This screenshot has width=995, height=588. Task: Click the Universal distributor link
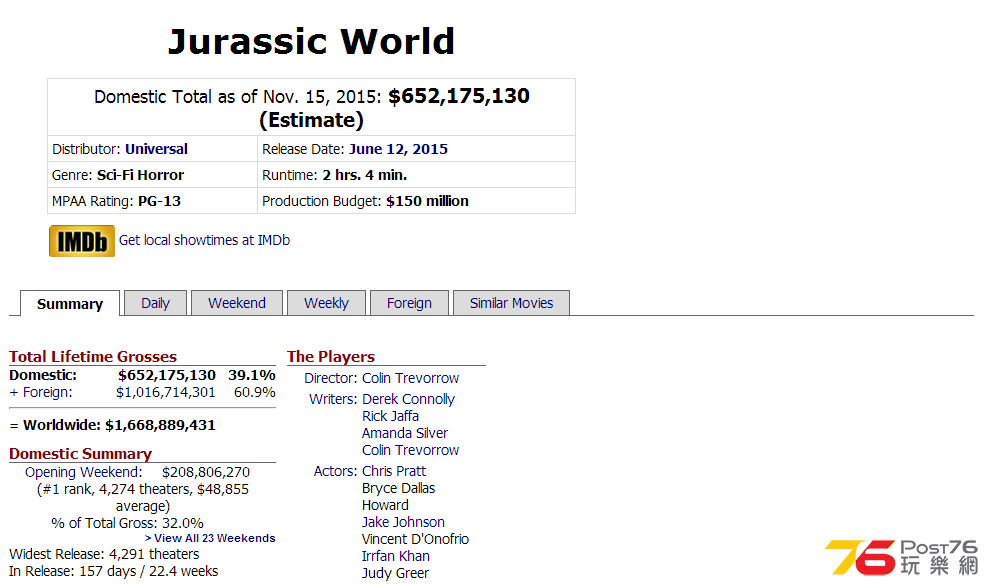[x=156, y=149]
